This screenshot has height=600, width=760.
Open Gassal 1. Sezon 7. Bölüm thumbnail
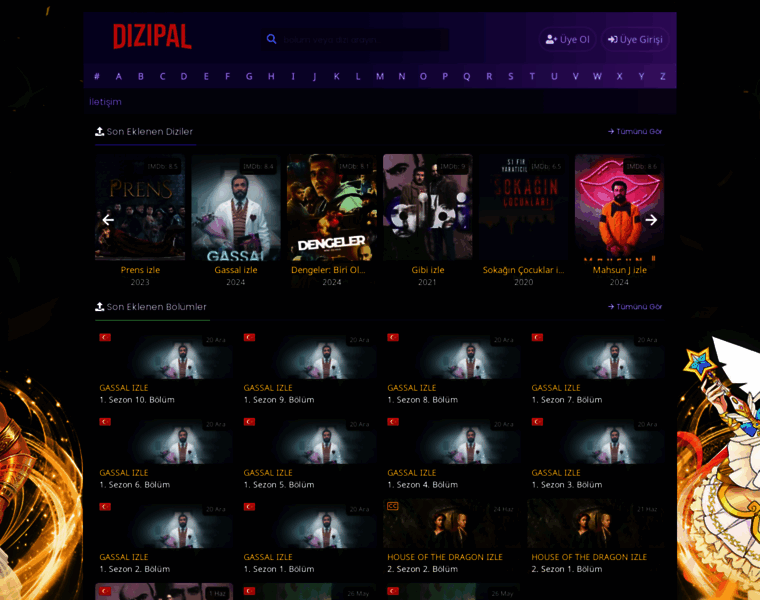pos(596,356)
